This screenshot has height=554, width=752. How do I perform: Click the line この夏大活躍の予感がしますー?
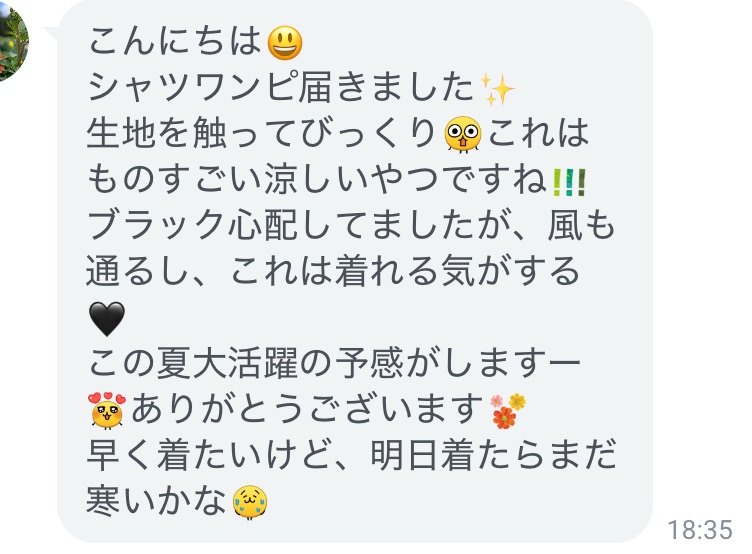(335, 362)
